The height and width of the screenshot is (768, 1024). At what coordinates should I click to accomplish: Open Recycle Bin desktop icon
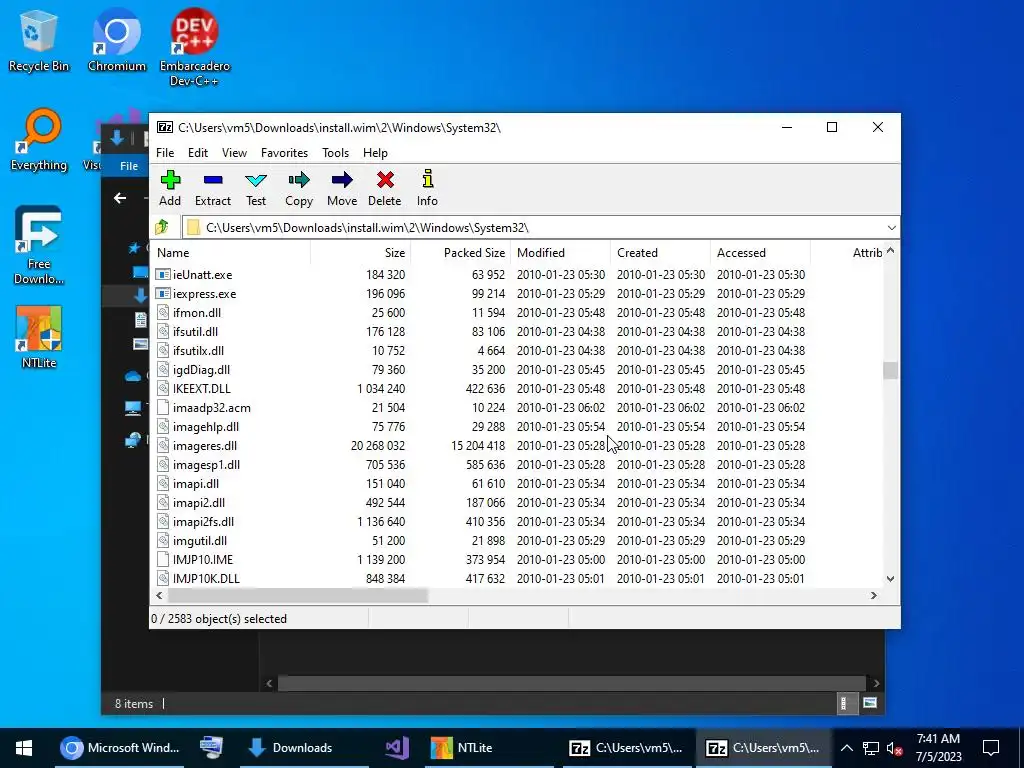pos(38,42)
